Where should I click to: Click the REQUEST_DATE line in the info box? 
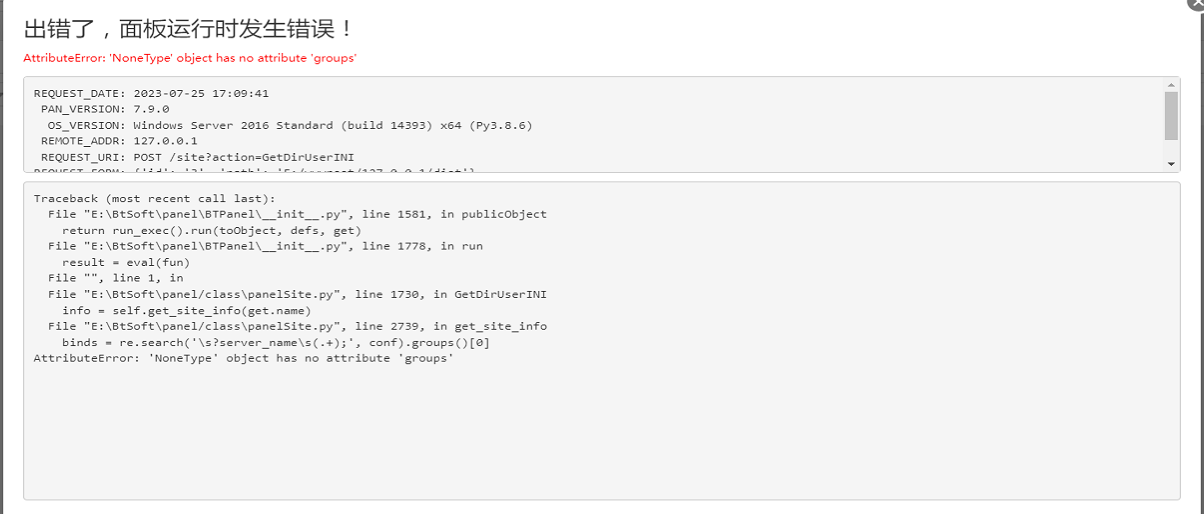coord(151,93)
